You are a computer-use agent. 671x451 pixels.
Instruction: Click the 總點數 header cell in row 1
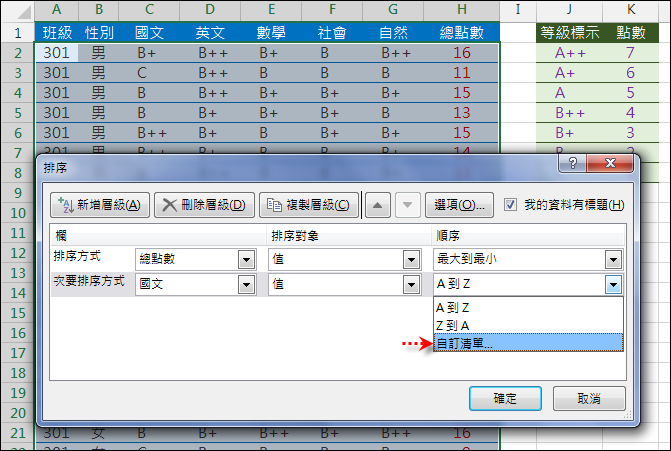point(461,33)
